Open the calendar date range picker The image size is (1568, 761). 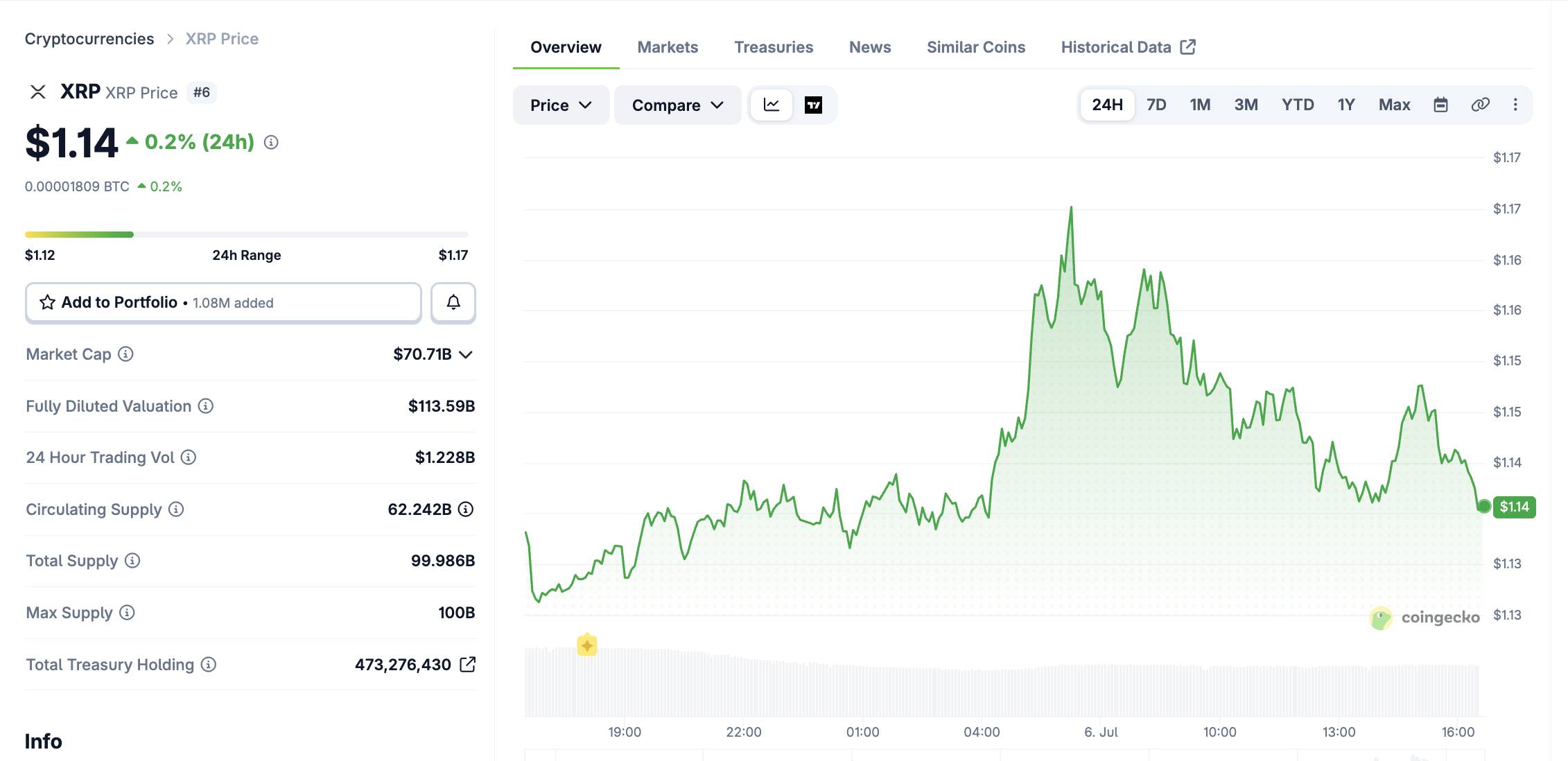[x=1440, y=105]
